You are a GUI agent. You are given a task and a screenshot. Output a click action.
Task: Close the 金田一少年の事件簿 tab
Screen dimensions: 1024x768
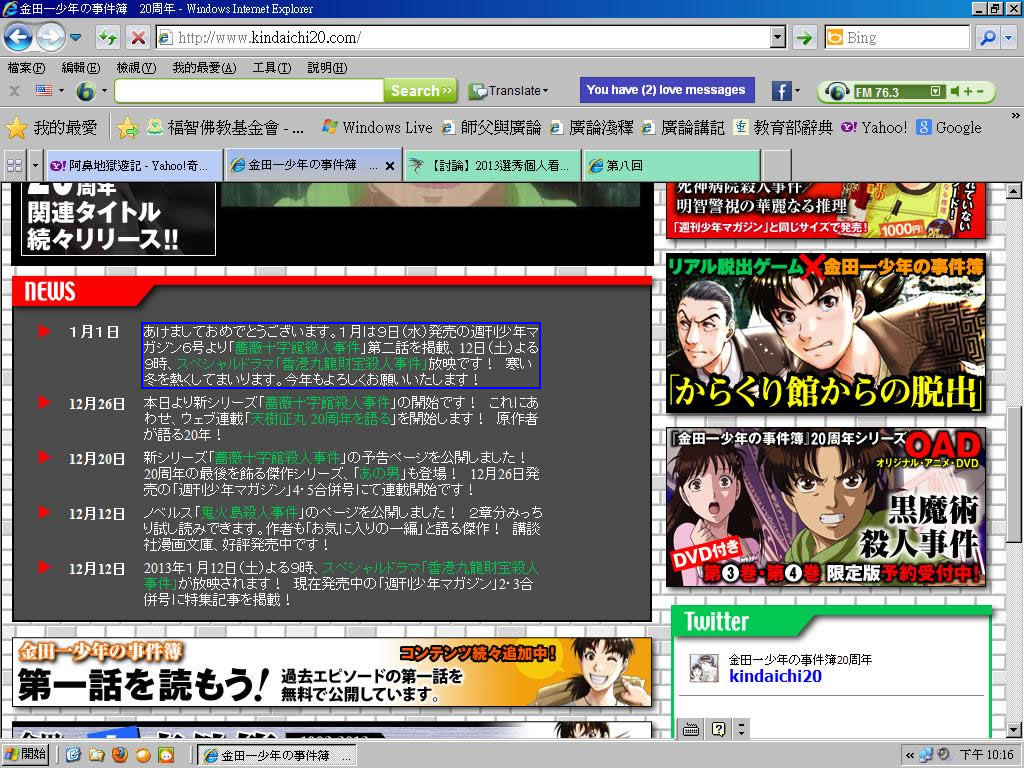pos(390,166)
